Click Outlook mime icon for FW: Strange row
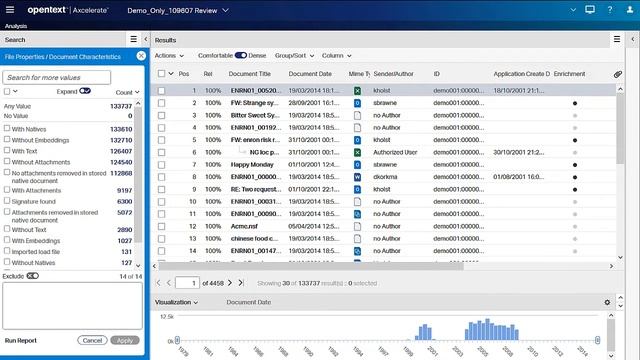The image size is (640, 360). [x=357, y=103]
